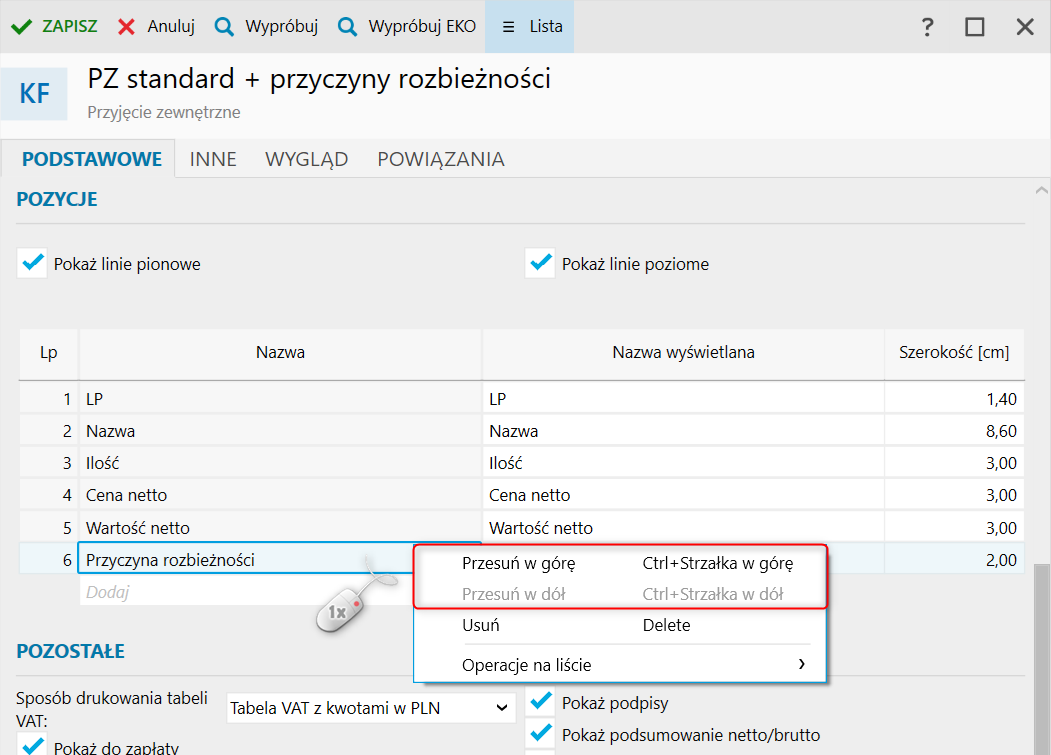Toggle Pokaż podsumowanie netto/brutto checkbox
1051x755 pixels.
540,734
